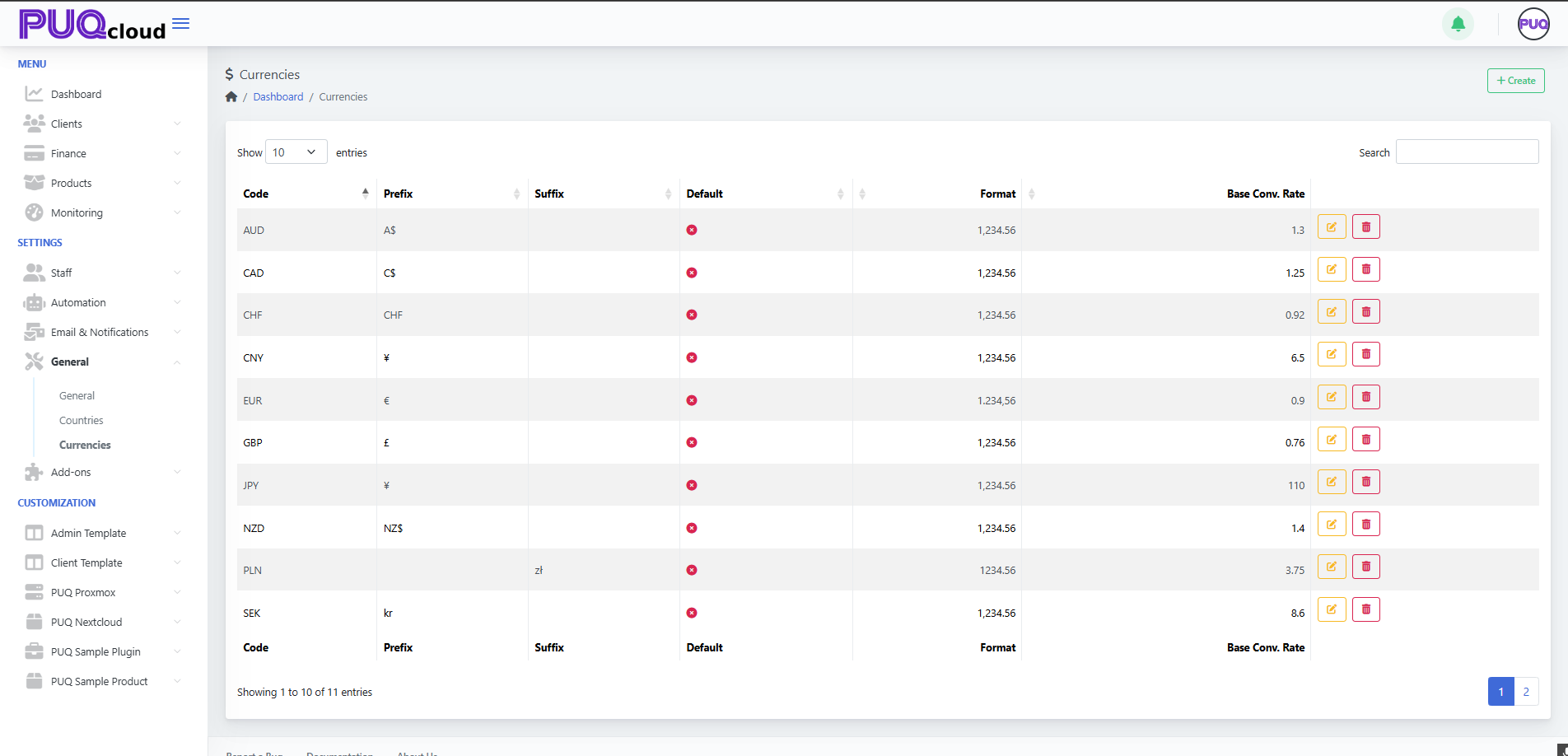This screenshot has width=1568, height=756.
Task: Edit the GBP currency
Action: coord(1332,439)
